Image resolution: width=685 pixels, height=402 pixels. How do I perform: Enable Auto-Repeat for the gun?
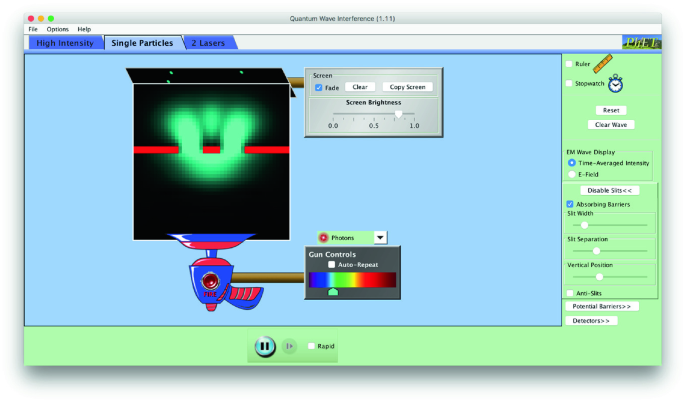[332, 264]
